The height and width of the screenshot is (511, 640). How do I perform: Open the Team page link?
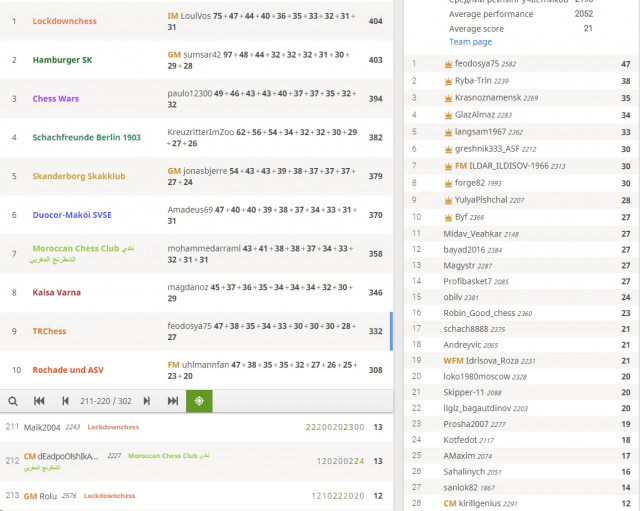tap(470, 42)
